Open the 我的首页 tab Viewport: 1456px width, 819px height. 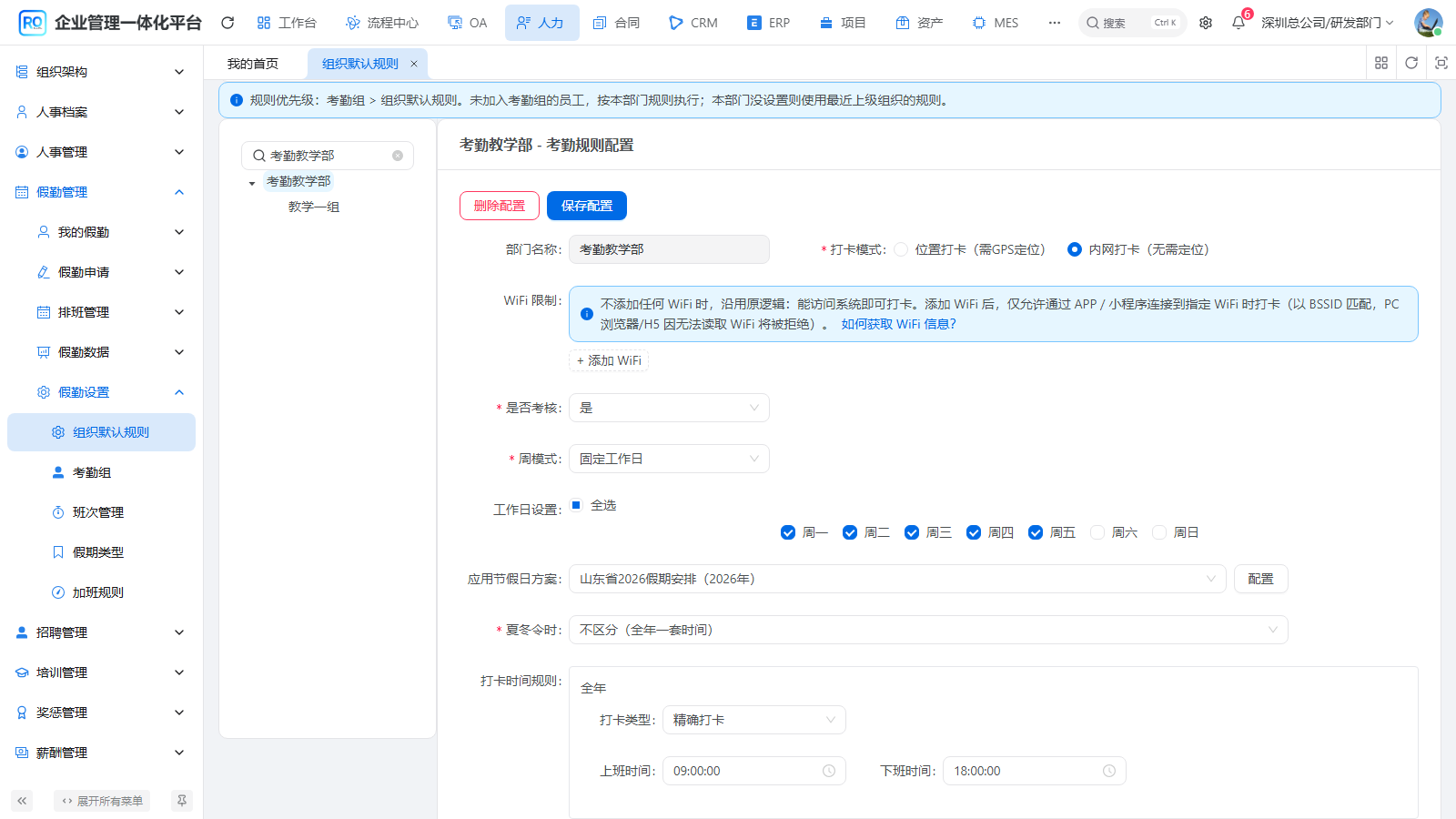253,64
